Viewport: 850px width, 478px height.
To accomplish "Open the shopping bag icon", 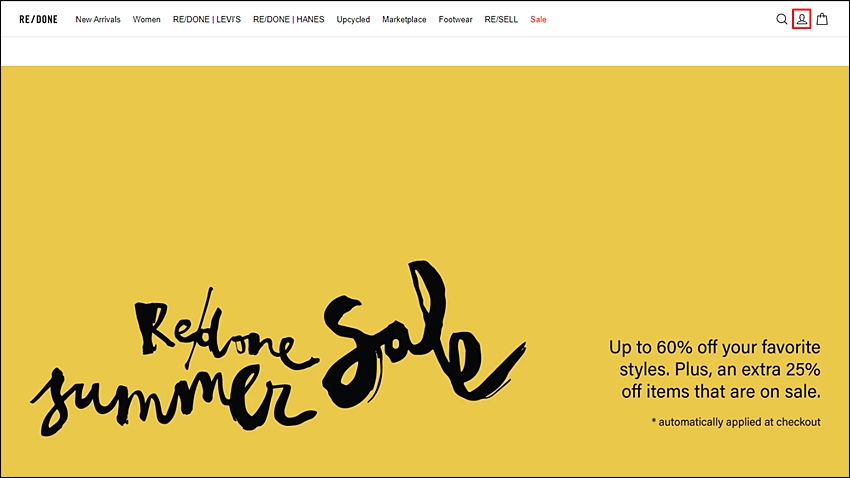I will pyautogui.click(x=822, y=19).
